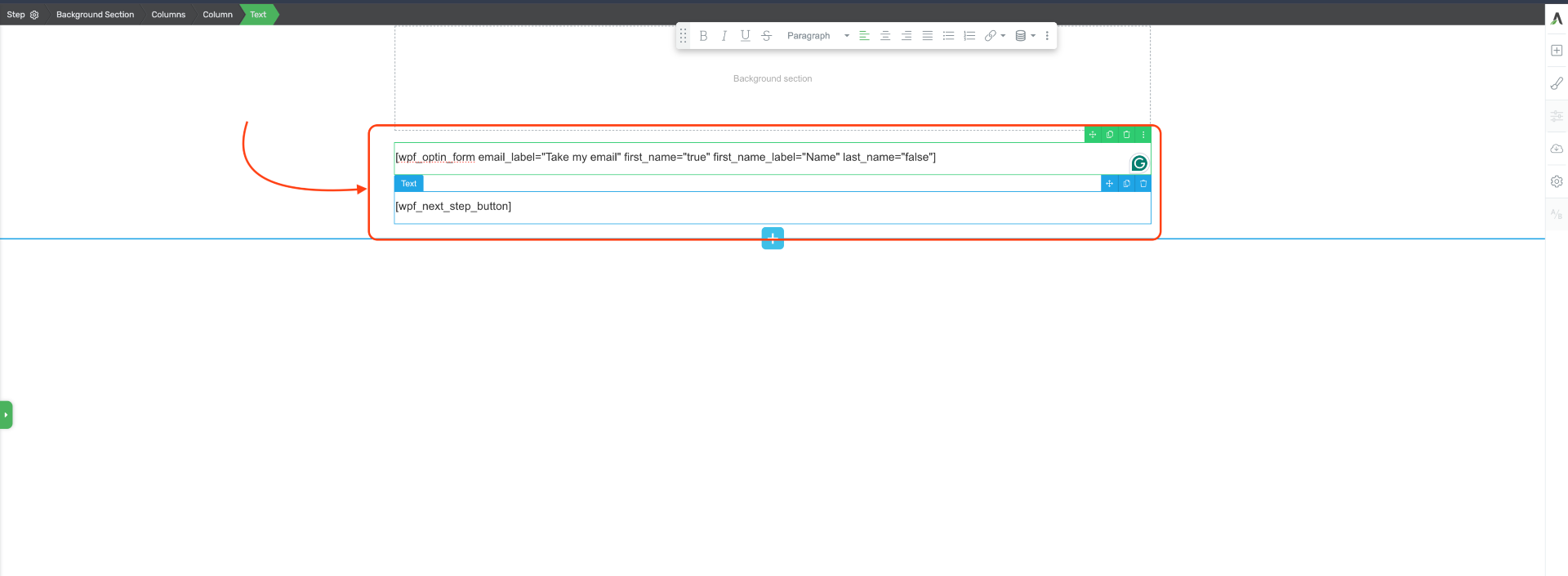The image size is (1568, 576).
Task: Select the Column breadcrumb
Action: tap(217, 15)
